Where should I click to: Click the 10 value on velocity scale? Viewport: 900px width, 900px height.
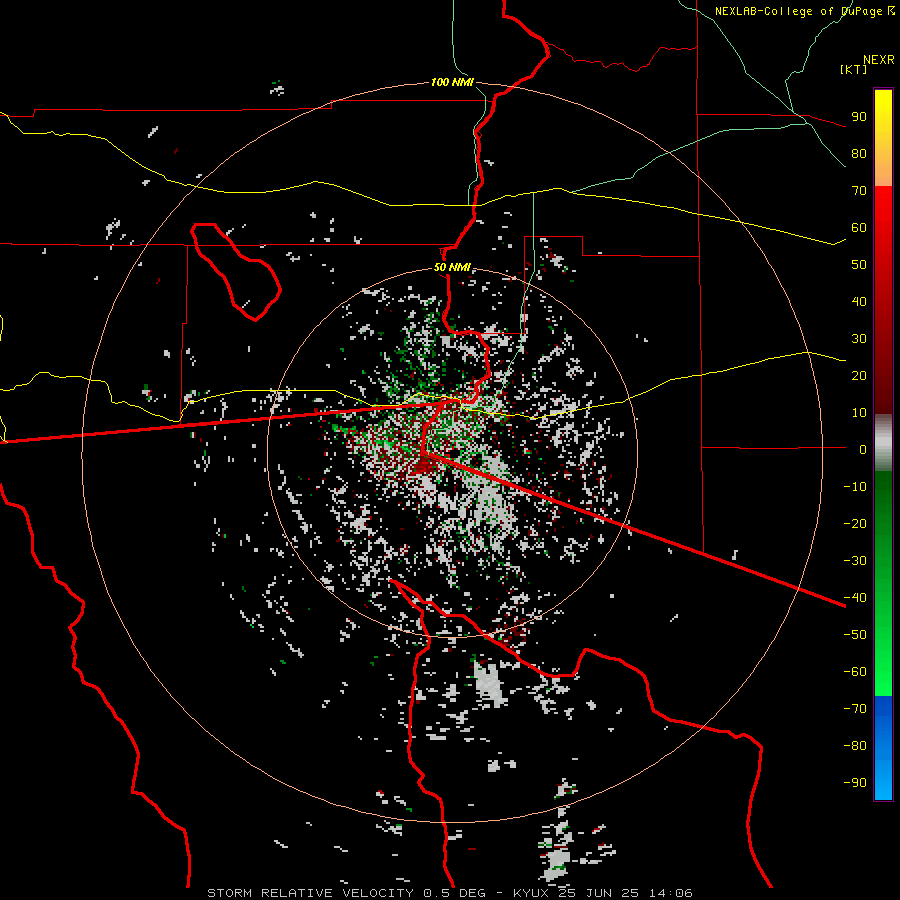click(859, 413)
